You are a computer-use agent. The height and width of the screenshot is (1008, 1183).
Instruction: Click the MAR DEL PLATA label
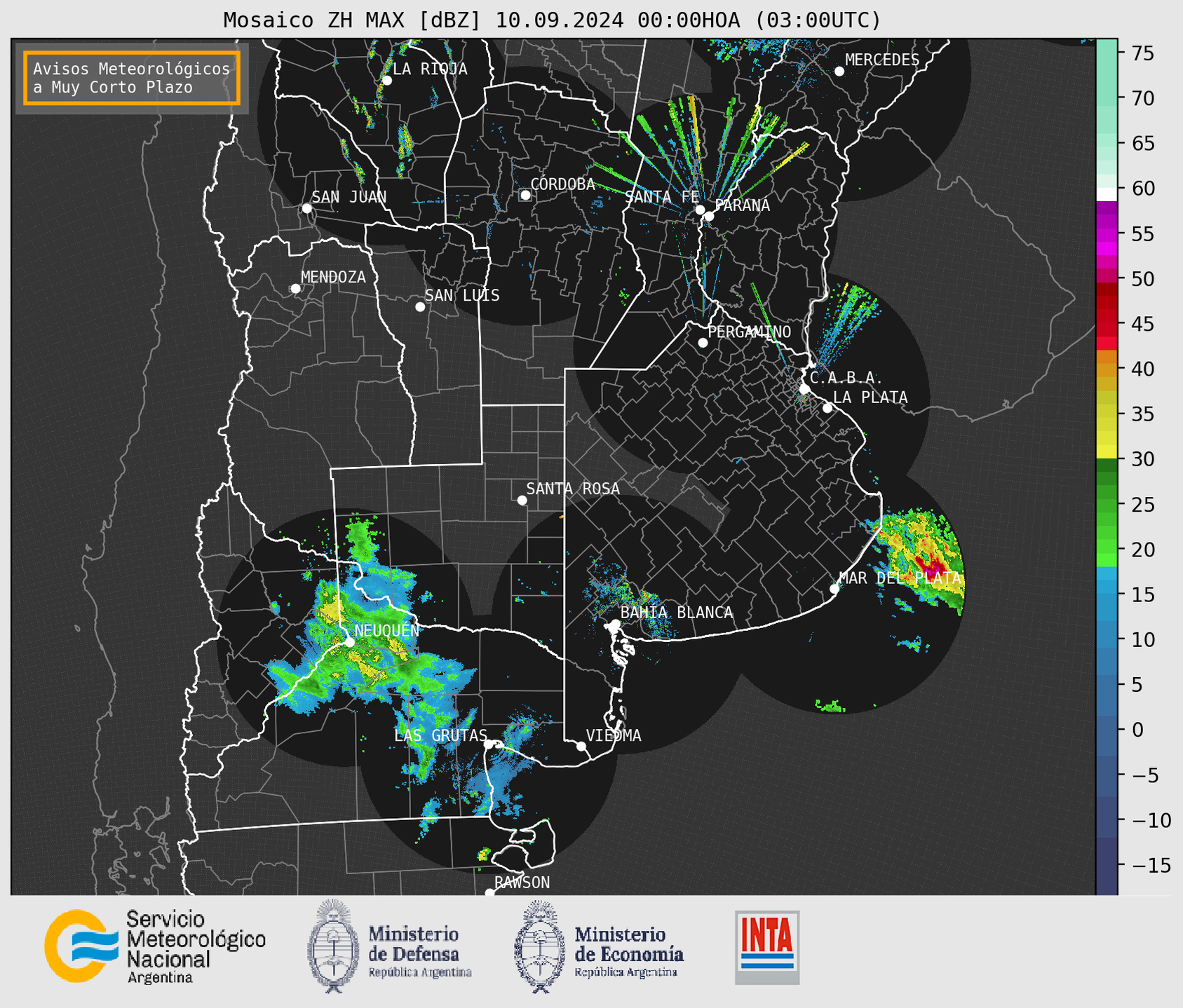900,578
